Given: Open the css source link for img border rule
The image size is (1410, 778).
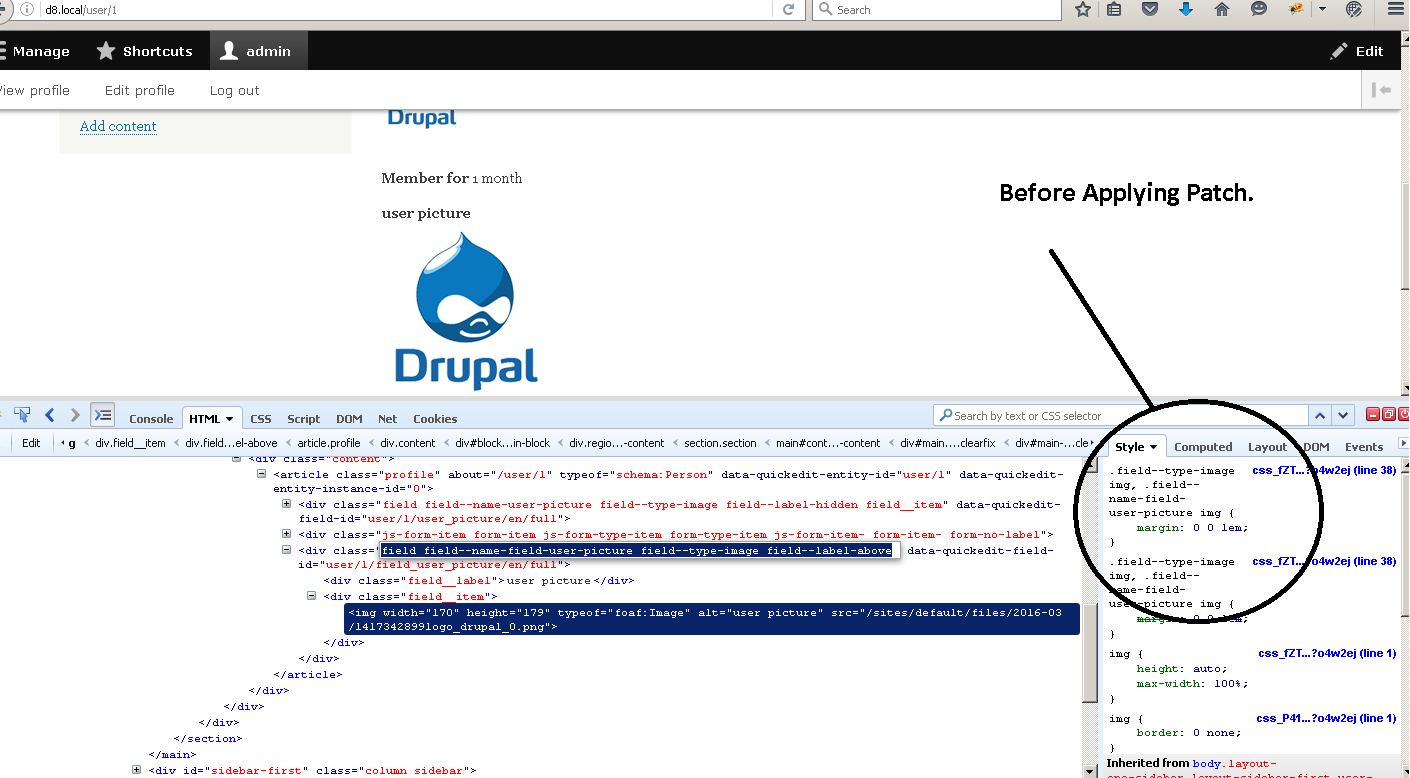Looking at the screenshot, I should (1326, 718).
